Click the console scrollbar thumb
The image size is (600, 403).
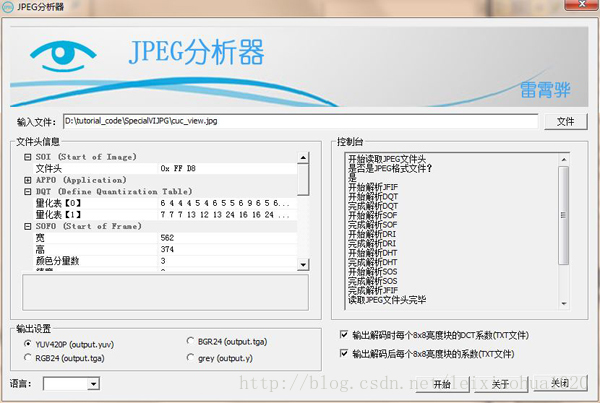[x=564, y=215]
